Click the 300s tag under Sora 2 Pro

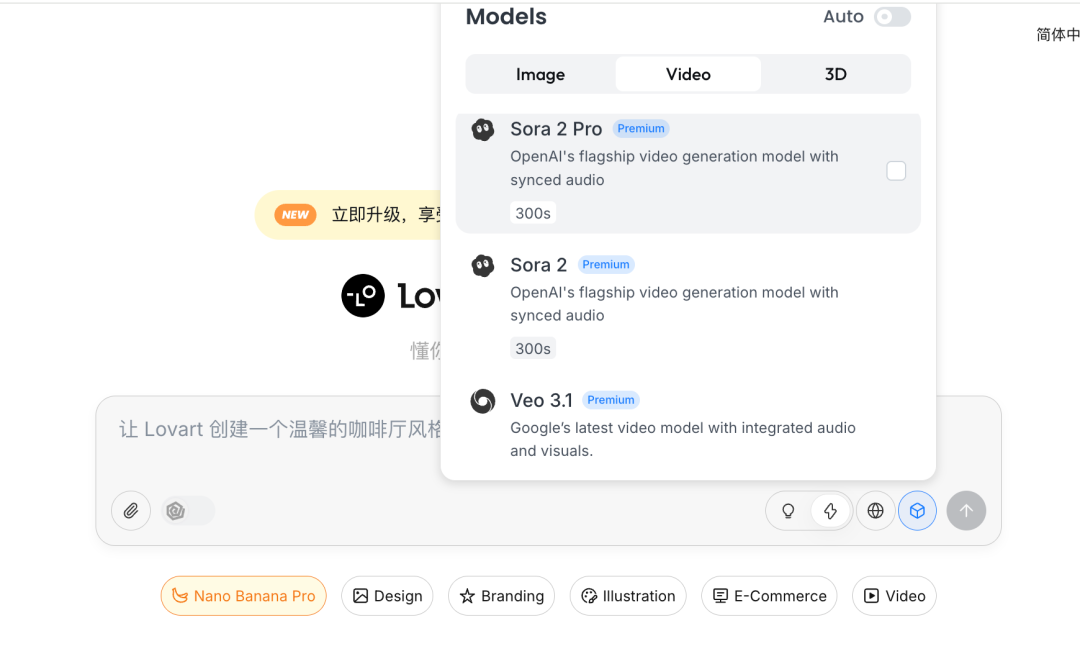[533, 213]
